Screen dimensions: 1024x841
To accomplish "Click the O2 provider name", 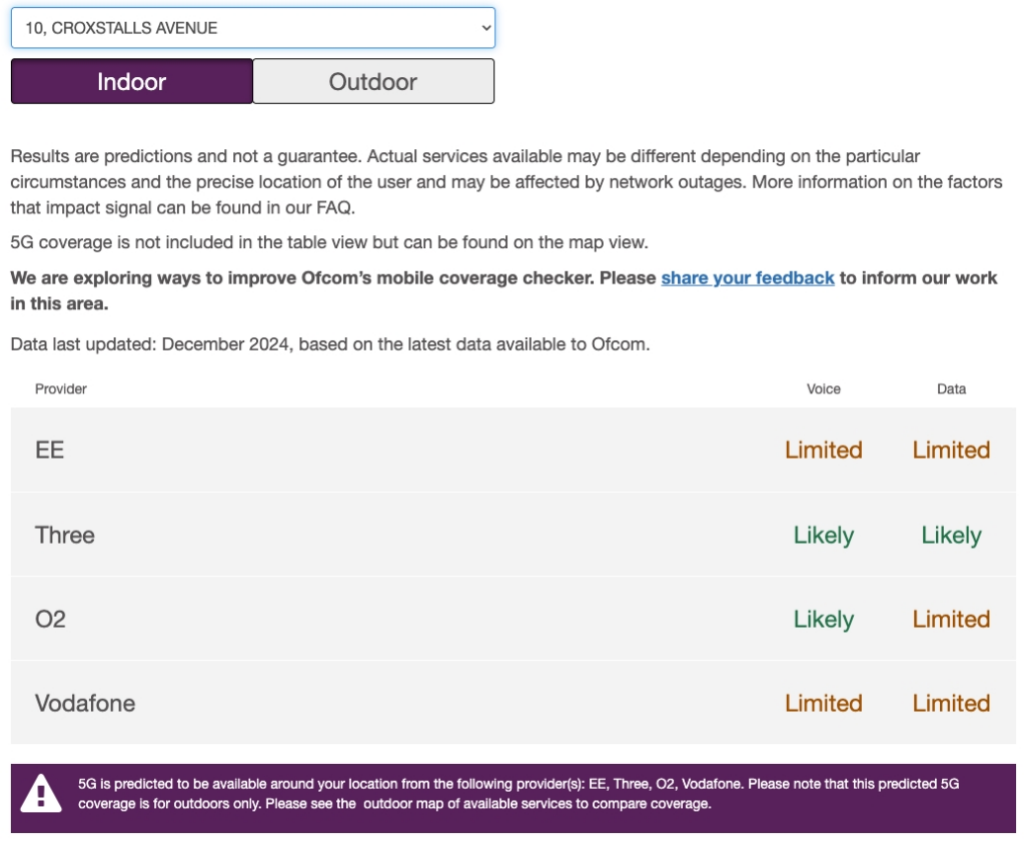I will [x=50, y=619].
